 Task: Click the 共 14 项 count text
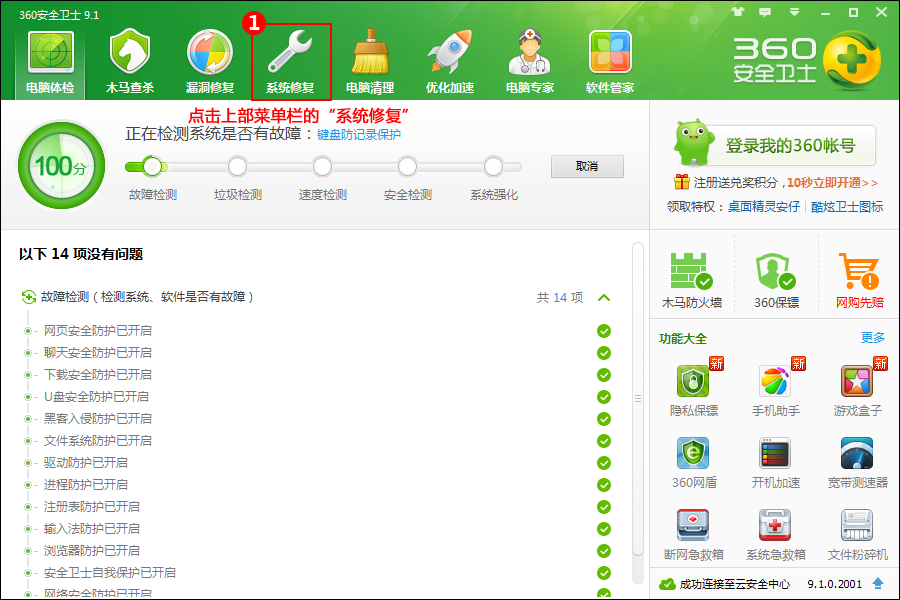click(x=560, y=297)
